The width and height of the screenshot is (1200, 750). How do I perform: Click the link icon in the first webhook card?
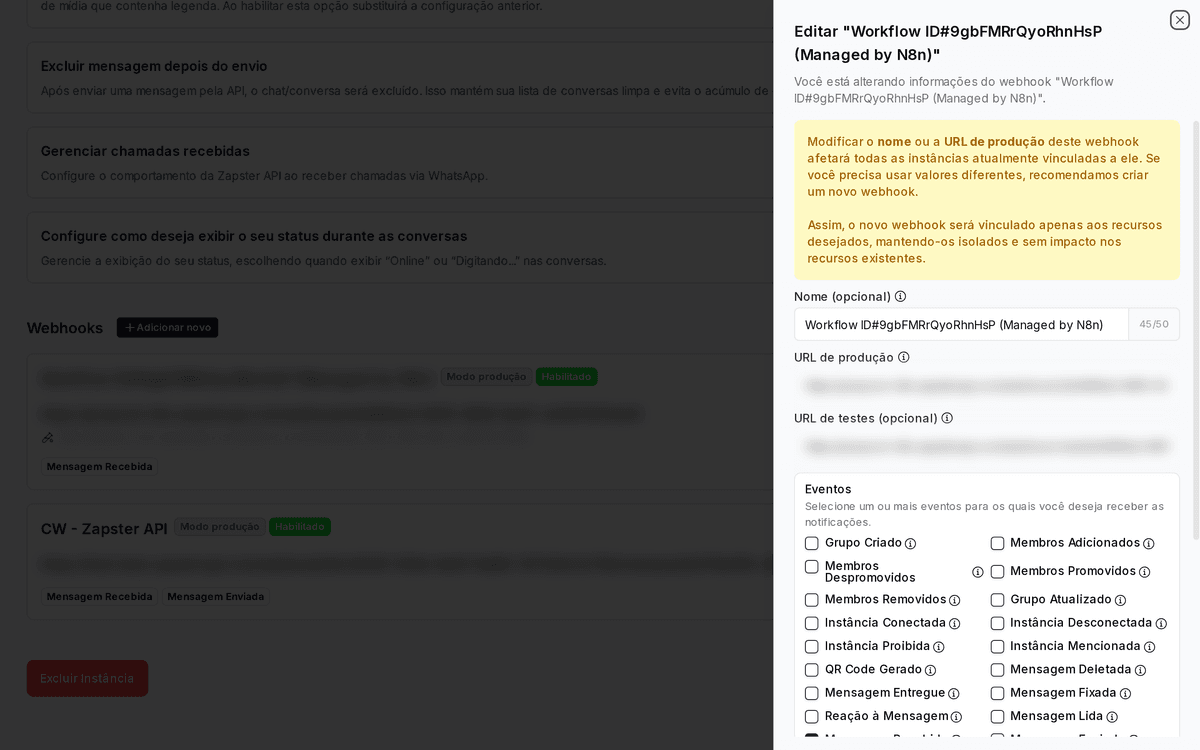coord(46,437)
